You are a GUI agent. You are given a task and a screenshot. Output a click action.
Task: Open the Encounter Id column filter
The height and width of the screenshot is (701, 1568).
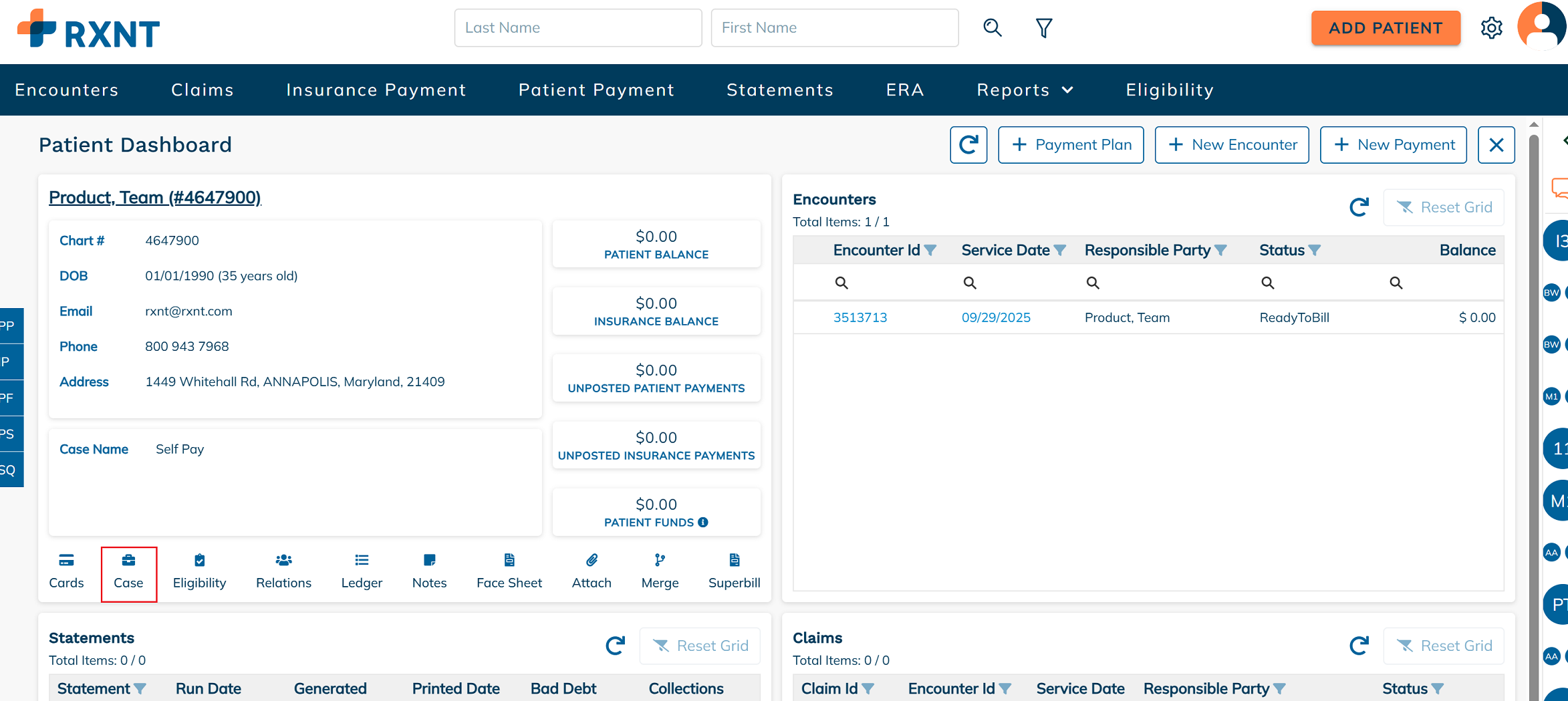tap(930, 251)
